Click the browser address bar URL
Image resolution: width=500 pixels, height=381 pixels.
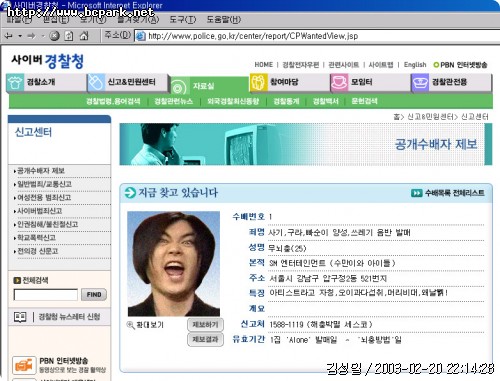(x=253, y=36)
